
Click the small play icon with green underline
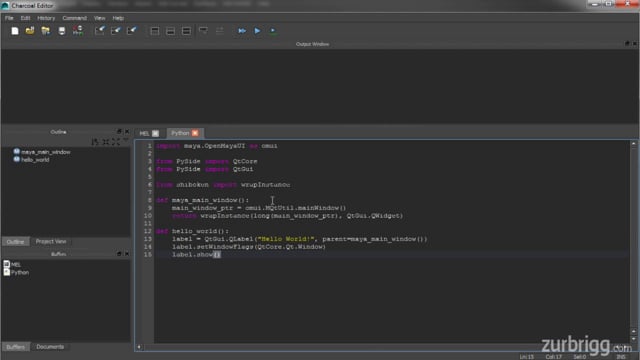point(273,31)
